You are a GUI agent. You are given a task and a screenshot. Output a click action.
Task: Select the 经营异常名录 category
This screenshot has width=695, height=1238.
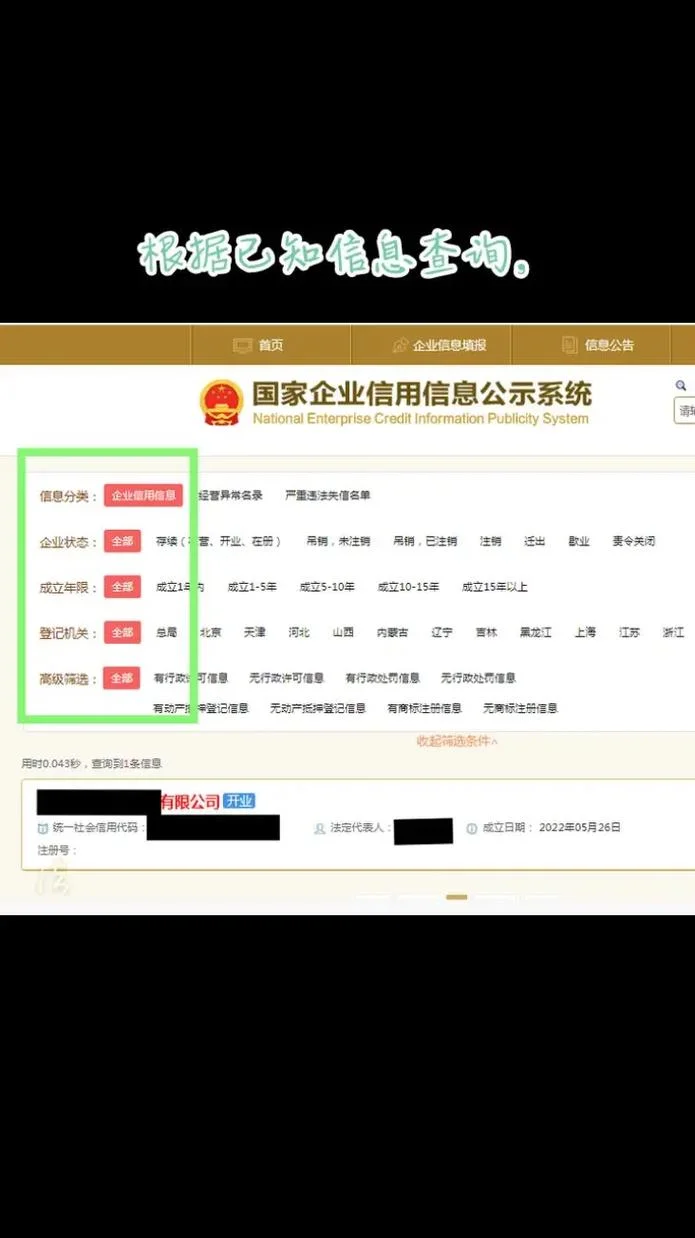coord(230,495)
